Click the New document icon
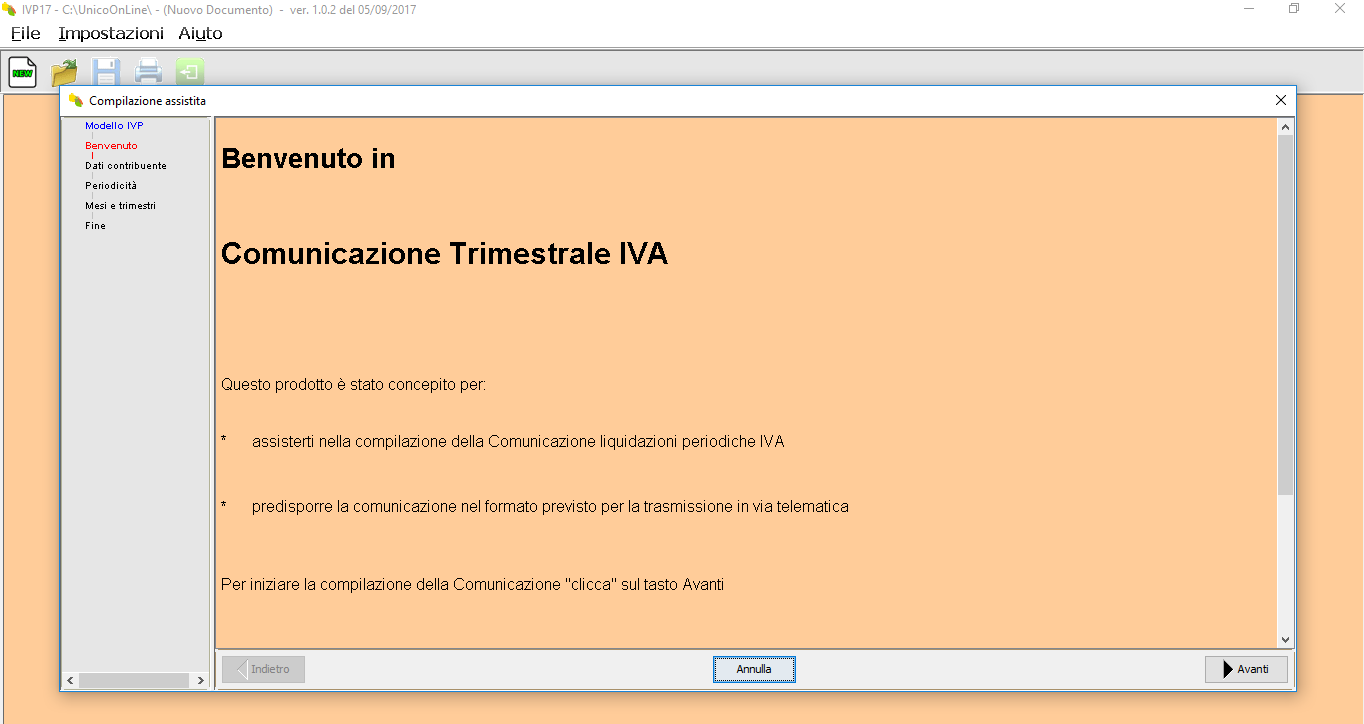This screenshot has height=724, width=1364. coord(22,72)
